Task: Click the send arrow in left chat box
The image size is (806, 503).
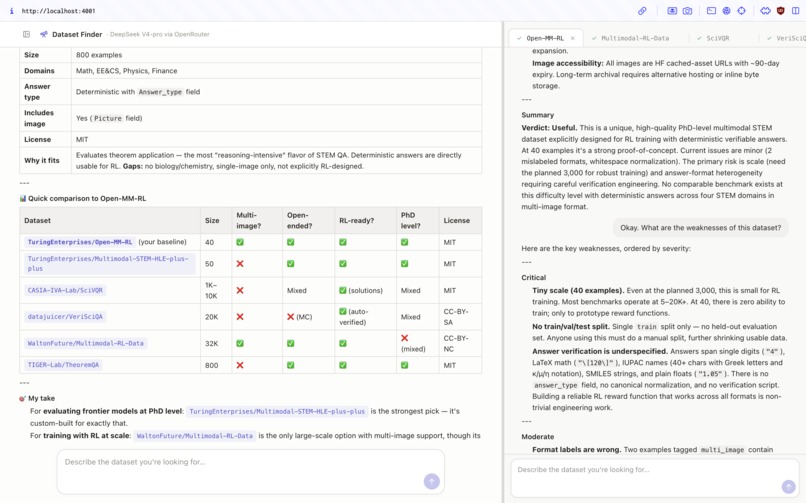Action: point(432,481)
